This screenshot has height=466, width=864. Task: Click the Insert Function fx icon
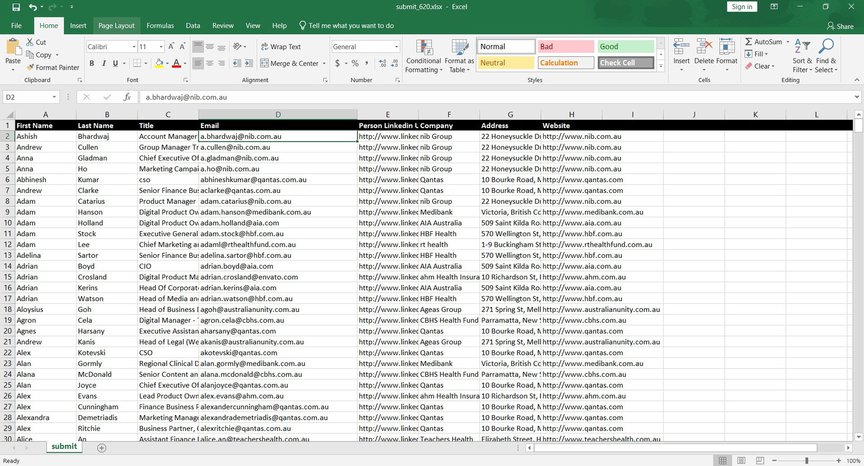pos(127,98)
